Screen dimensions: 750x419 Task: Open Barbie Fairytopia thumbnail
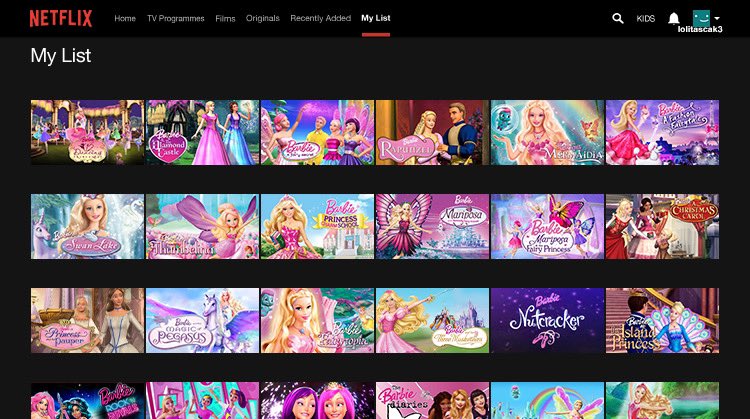[x=318, y=320]
